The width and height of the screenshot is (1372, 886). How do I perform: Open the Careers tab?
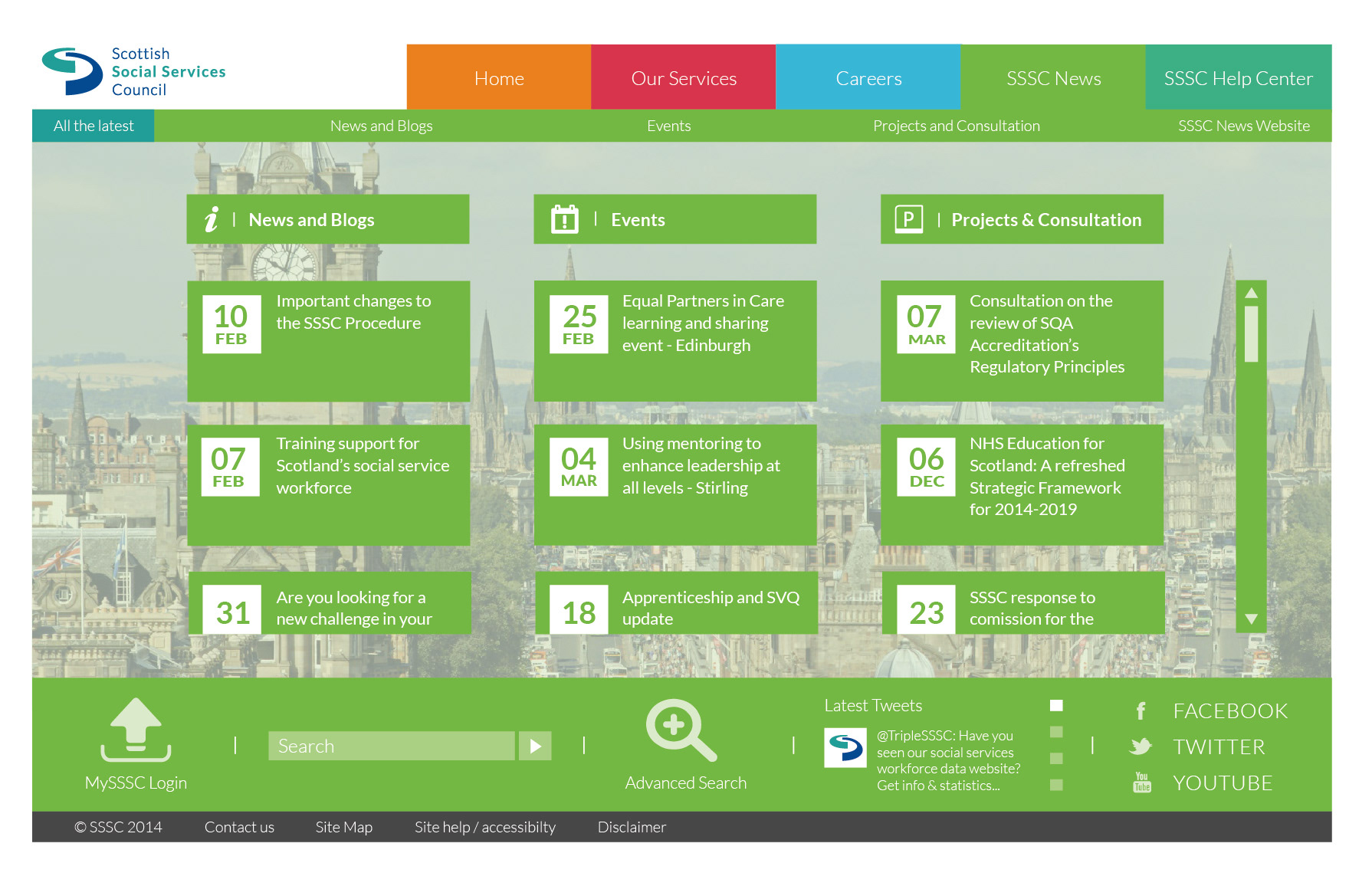point(868,78)
